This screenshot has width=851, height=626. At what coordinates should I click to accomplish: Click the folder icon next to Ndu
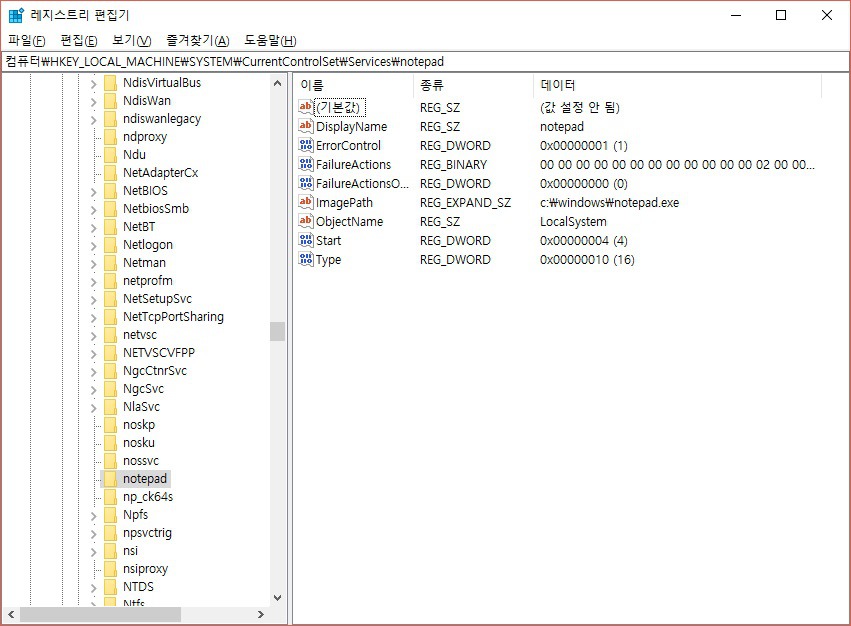[x=110, y=154]
